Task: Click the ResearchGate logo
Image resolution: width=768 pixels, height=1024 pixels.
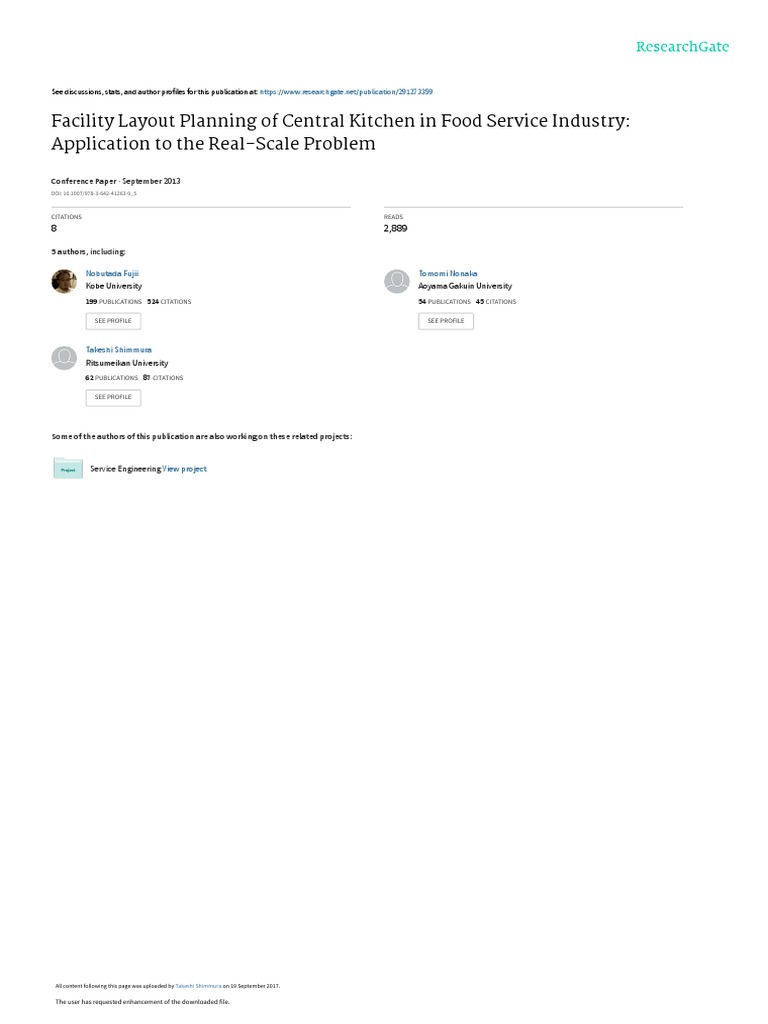Action: pyautogui.click(x=682, y=47)
